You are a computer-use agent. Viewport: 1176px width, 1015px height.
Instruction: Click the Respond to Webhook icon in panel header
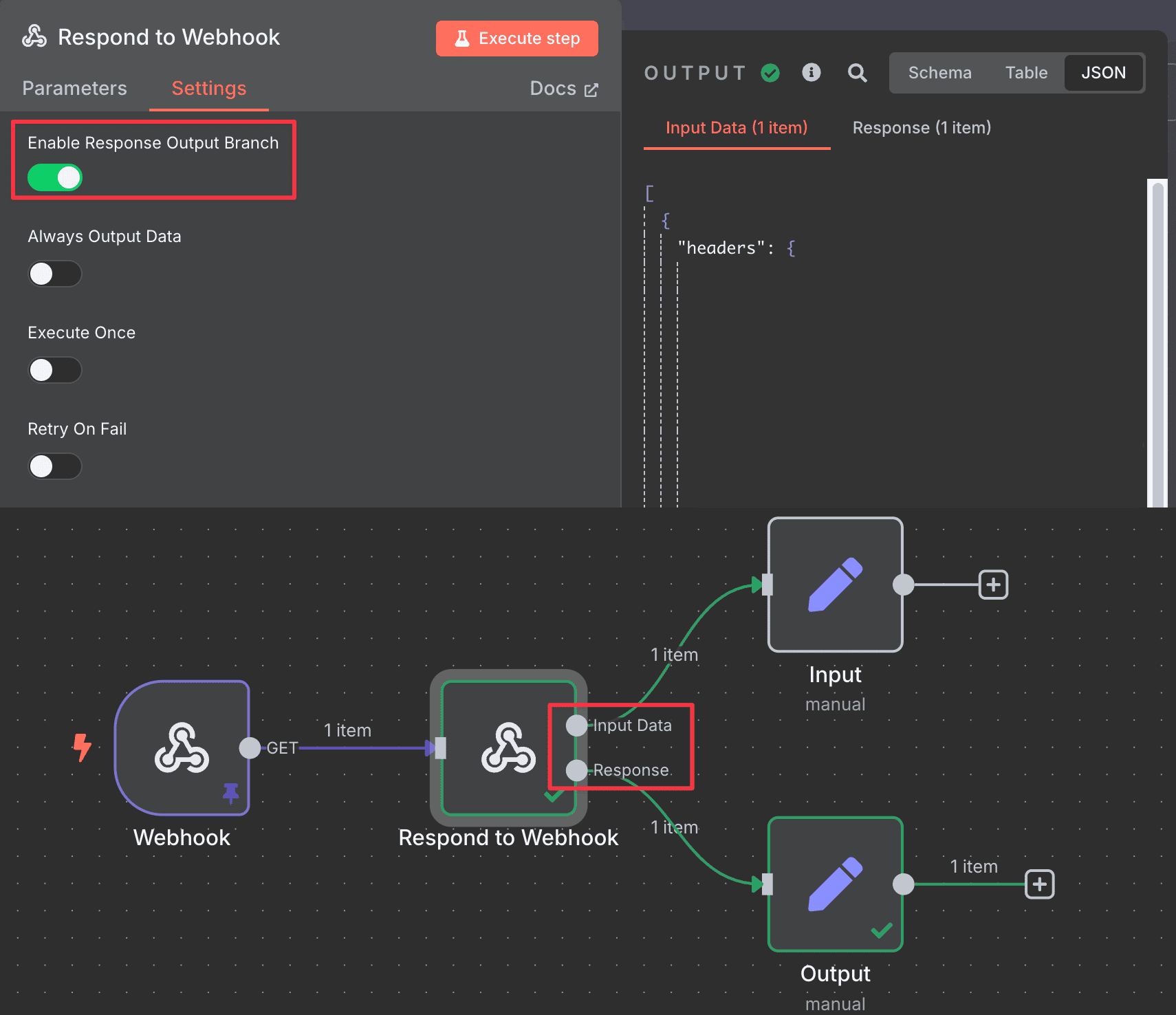click(35, 36)
